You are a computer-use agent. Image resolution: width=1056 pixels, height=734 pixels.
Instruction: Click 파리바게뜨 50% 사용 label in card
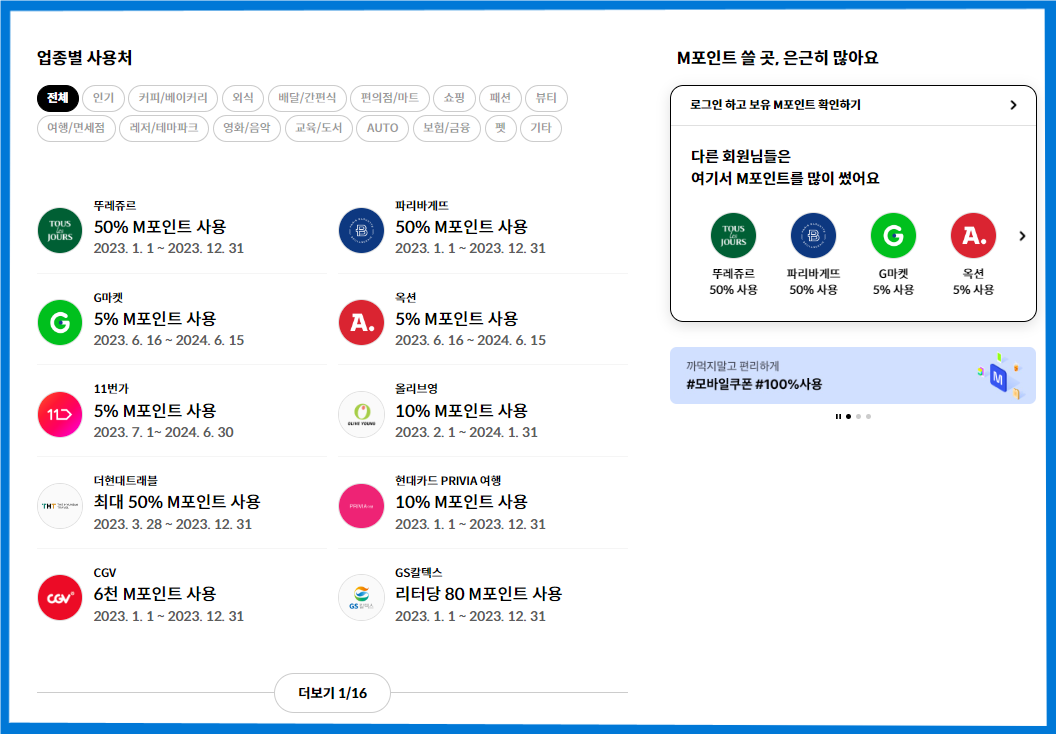coord(813,281)
